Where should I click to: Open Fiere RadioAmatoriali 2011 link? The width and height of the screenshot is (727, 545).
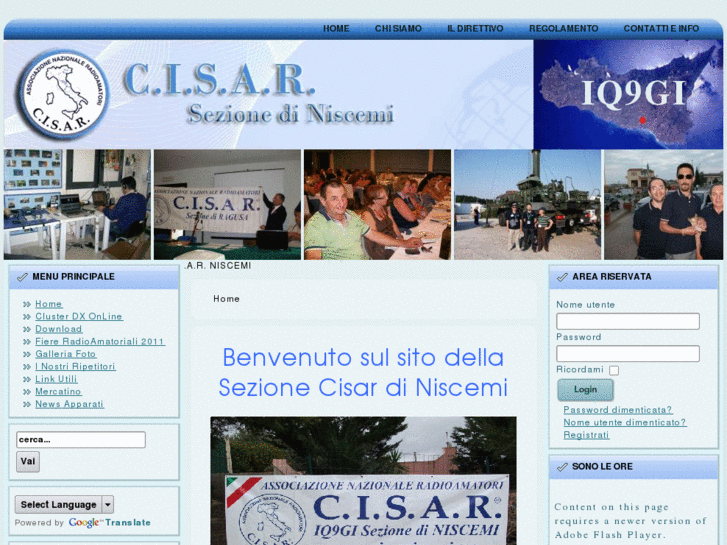[x=100, y=342]
